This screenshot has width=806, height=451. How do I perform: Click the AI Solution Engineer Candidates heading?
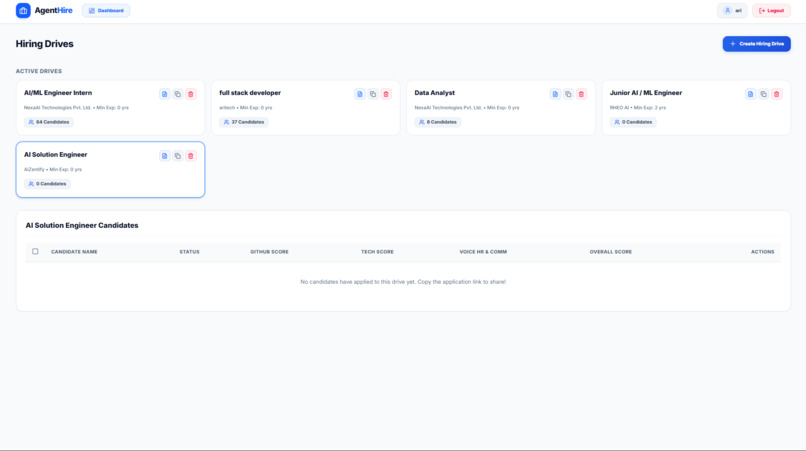point(82,225)
